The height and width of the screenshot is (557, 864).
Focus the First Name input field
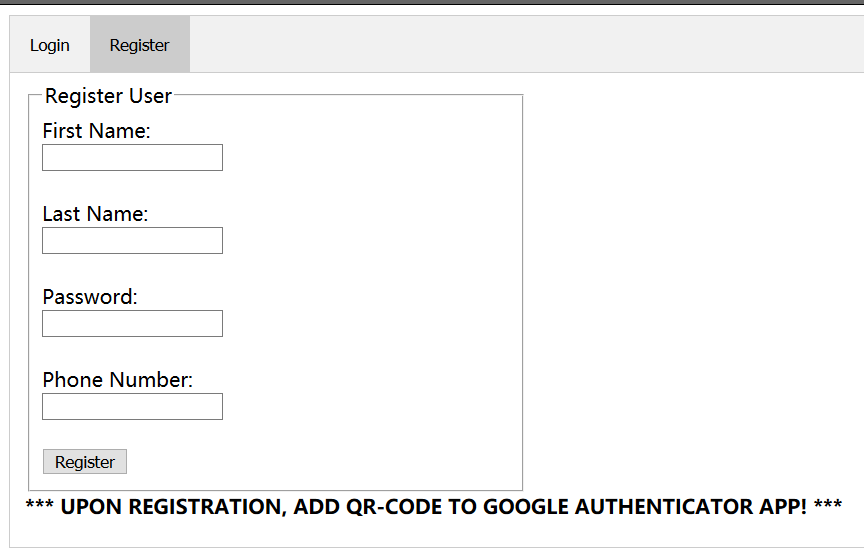tap(132, 158)
